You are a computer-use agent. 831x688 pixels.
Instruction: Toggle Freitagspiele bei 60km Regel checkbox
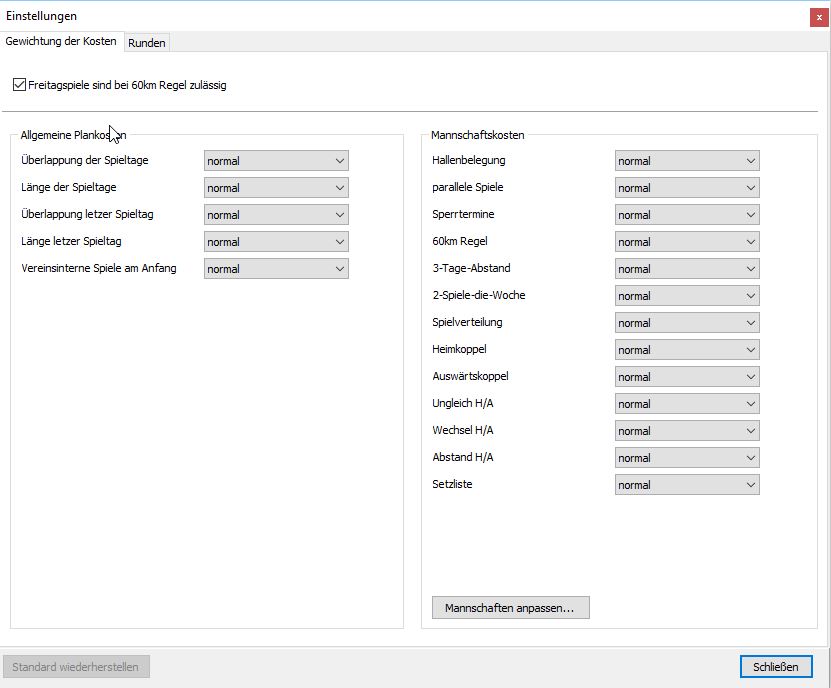click(20, 86)
